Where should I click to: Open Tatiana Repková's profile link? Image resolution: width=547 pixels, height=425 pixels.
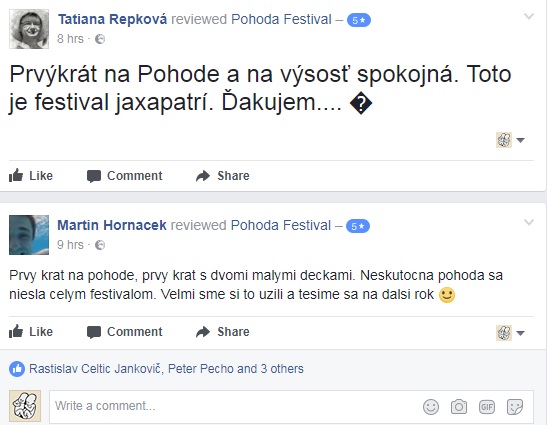coord(112,19)
